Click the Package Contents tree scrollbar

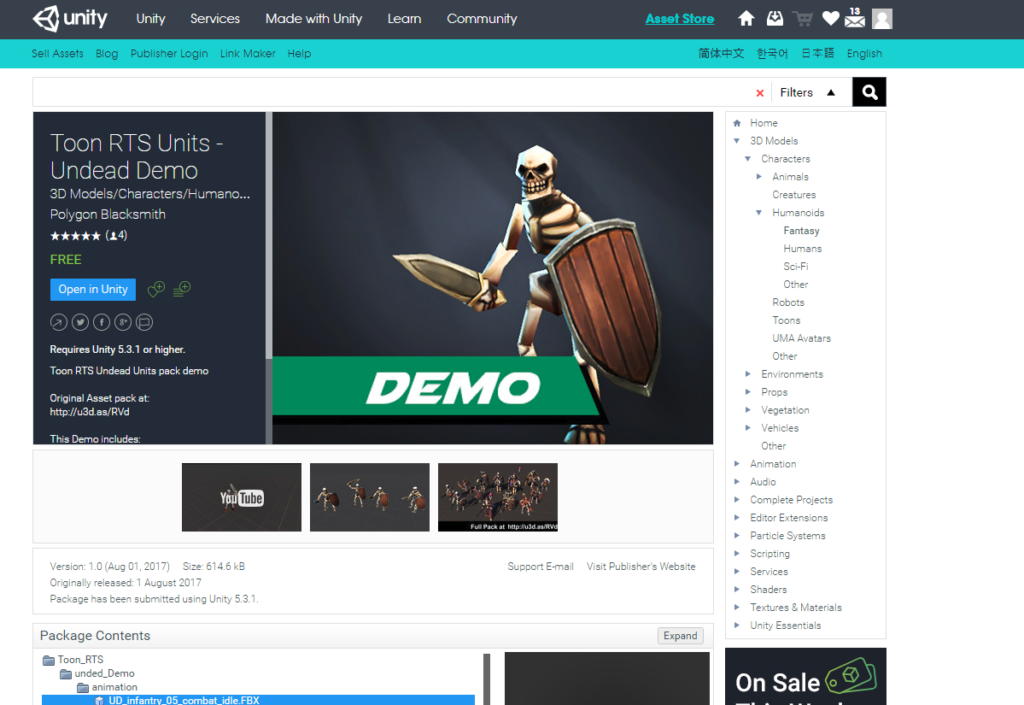487,679
